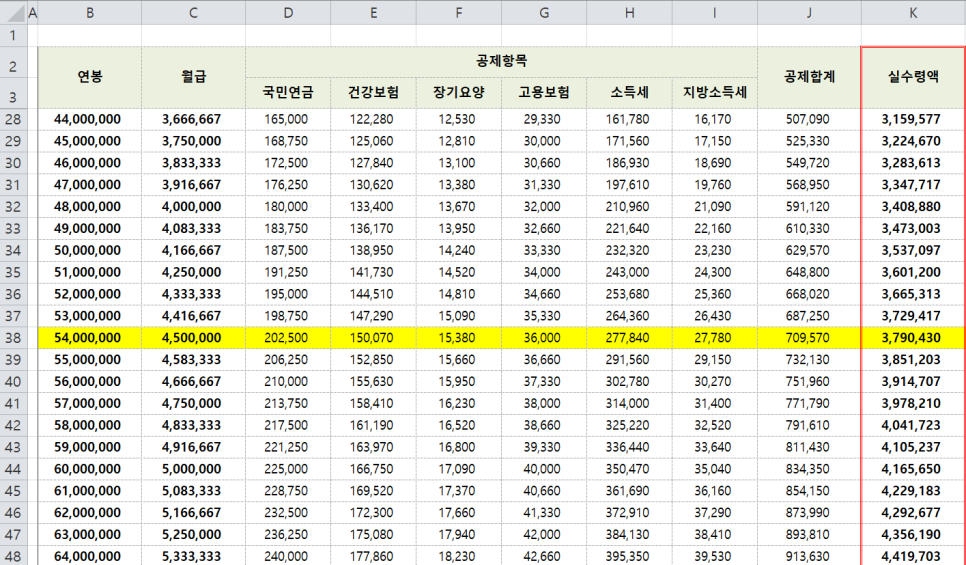
Task: Select column D header
Action: tap(288, 12)
